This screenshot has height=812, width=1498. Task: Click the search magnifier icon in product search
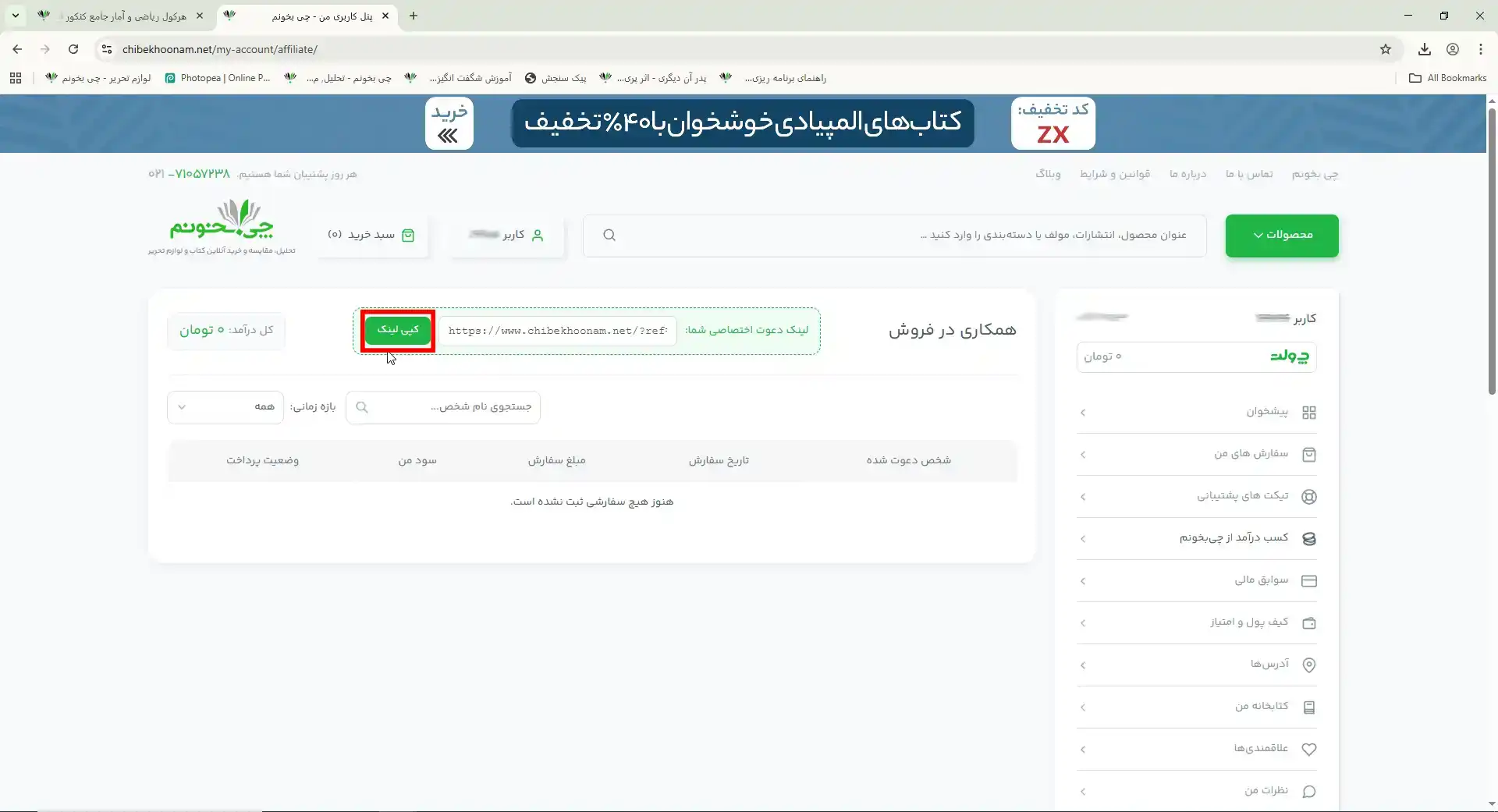pyautogui.click(x=609, y=236)
